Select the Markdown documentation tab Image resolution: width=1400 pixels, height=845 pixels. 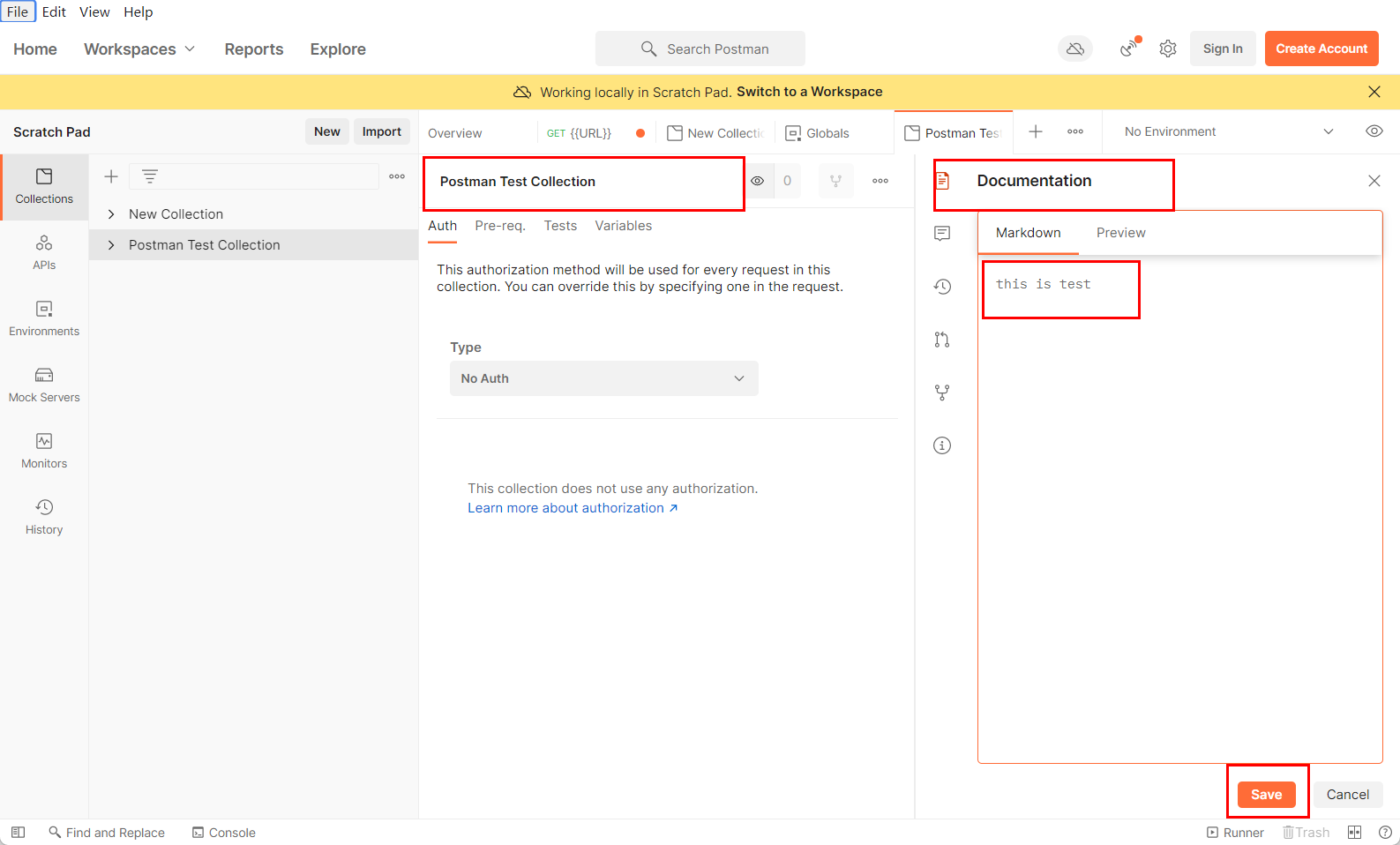pyautogui.click(x=1029, y=233)
